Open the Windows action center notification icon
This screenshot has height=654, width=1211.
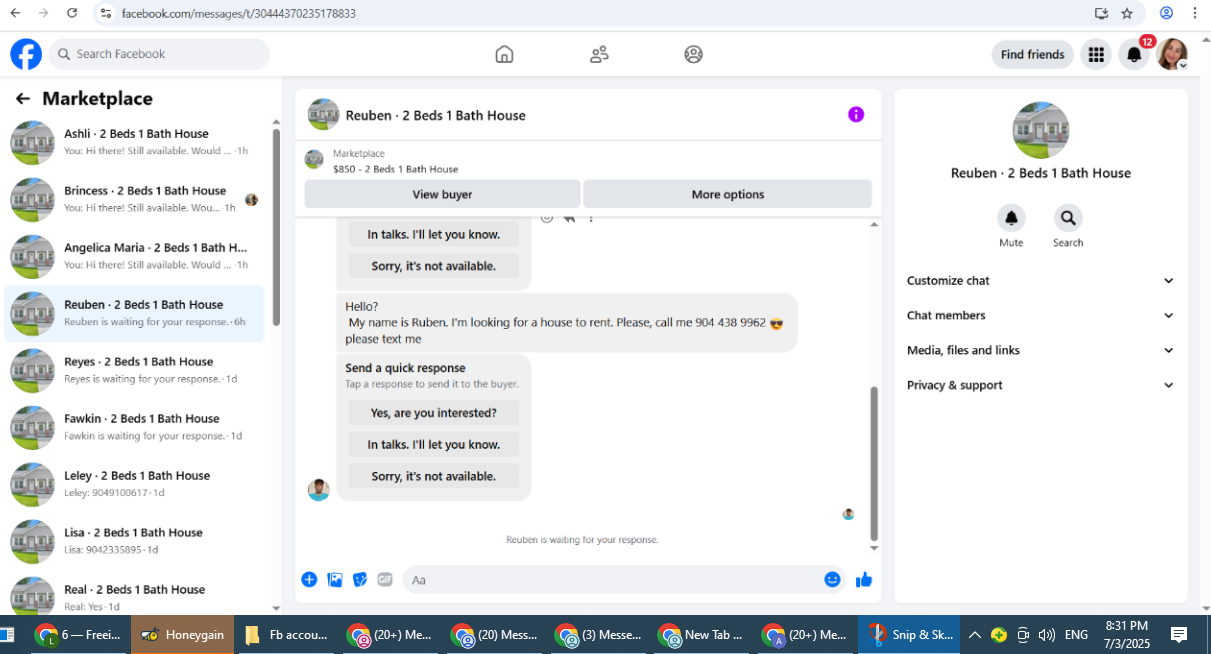pos(1179,634)
